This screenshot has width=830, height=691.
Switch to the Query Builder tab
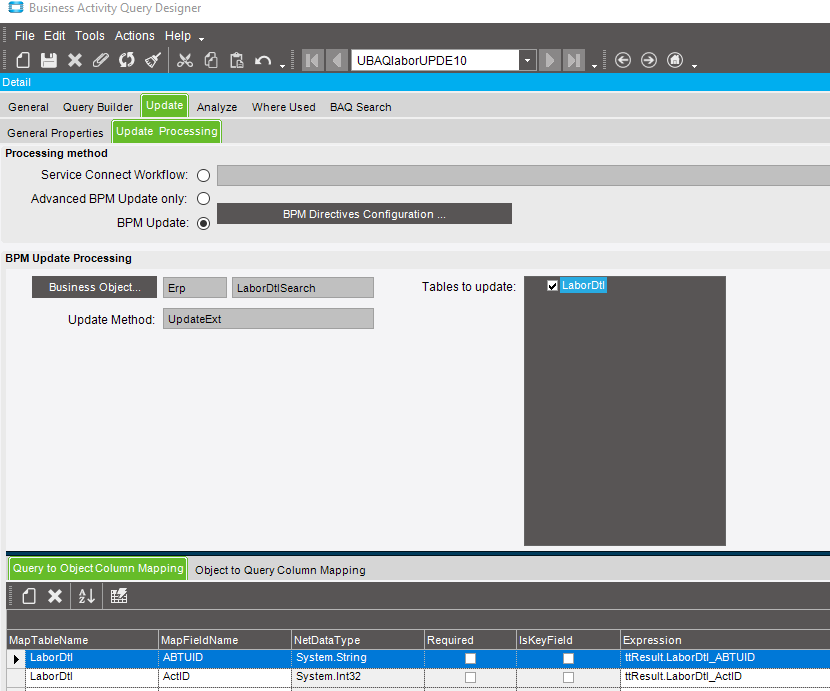tap(98, 107)
